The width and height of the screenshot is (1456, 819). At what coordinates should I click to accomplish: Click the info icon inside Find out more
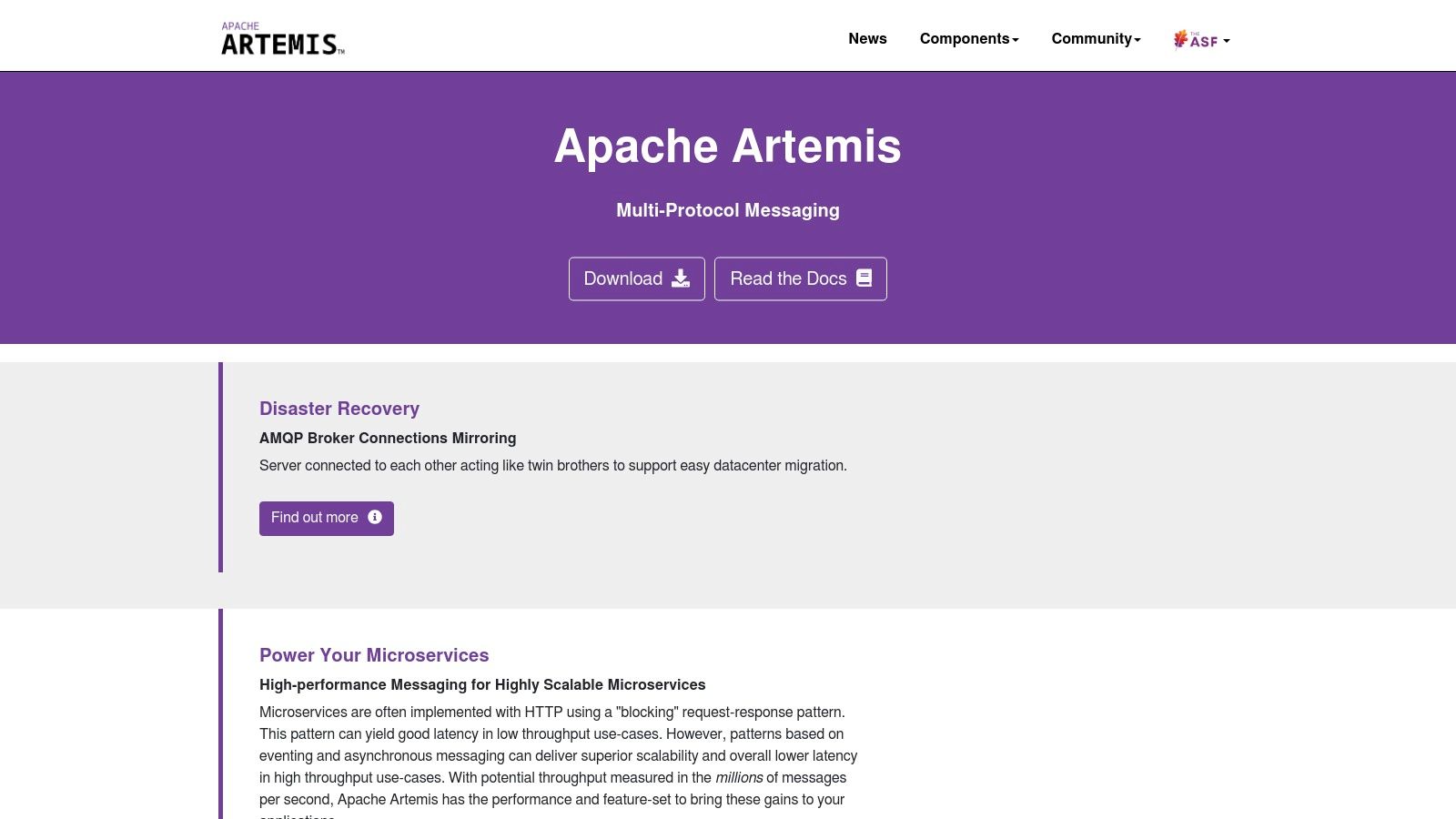coord(375,518)
